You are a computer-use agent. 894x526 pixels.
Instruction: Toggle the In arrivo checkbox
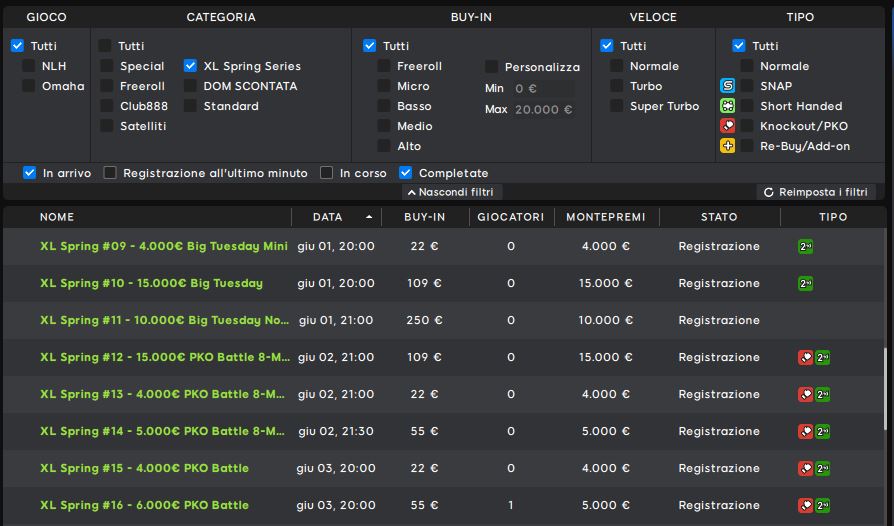30,173
